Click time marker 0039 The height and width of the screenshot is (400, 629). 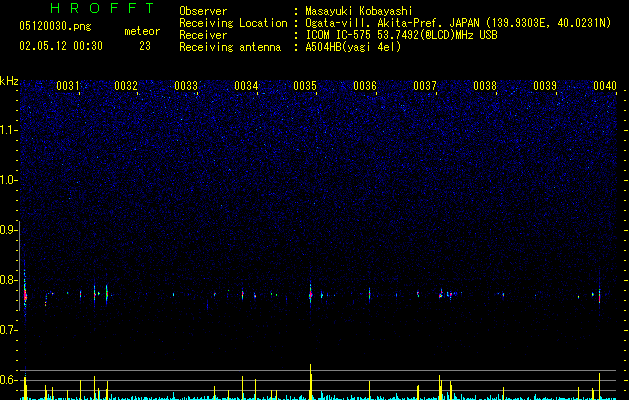pos(545,86)
